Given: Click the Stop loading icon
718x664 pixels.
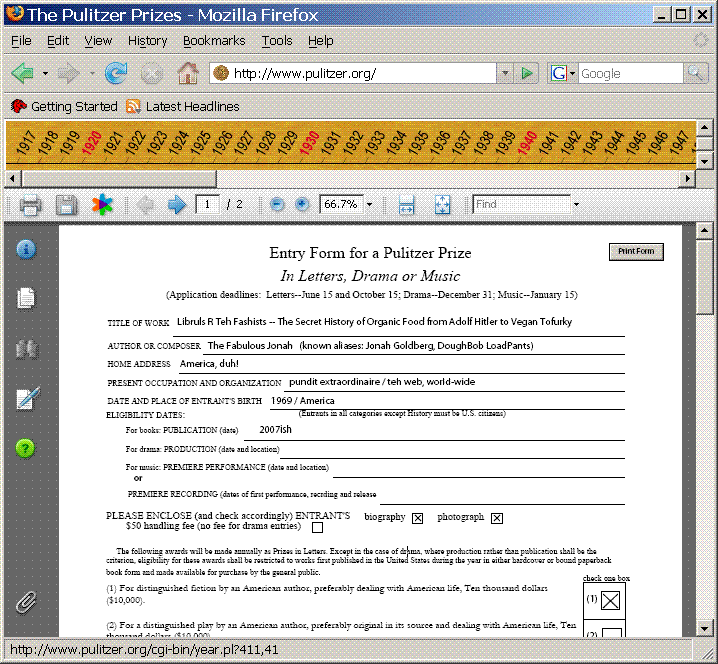Looking at the screenshot, I should point(152,73).
